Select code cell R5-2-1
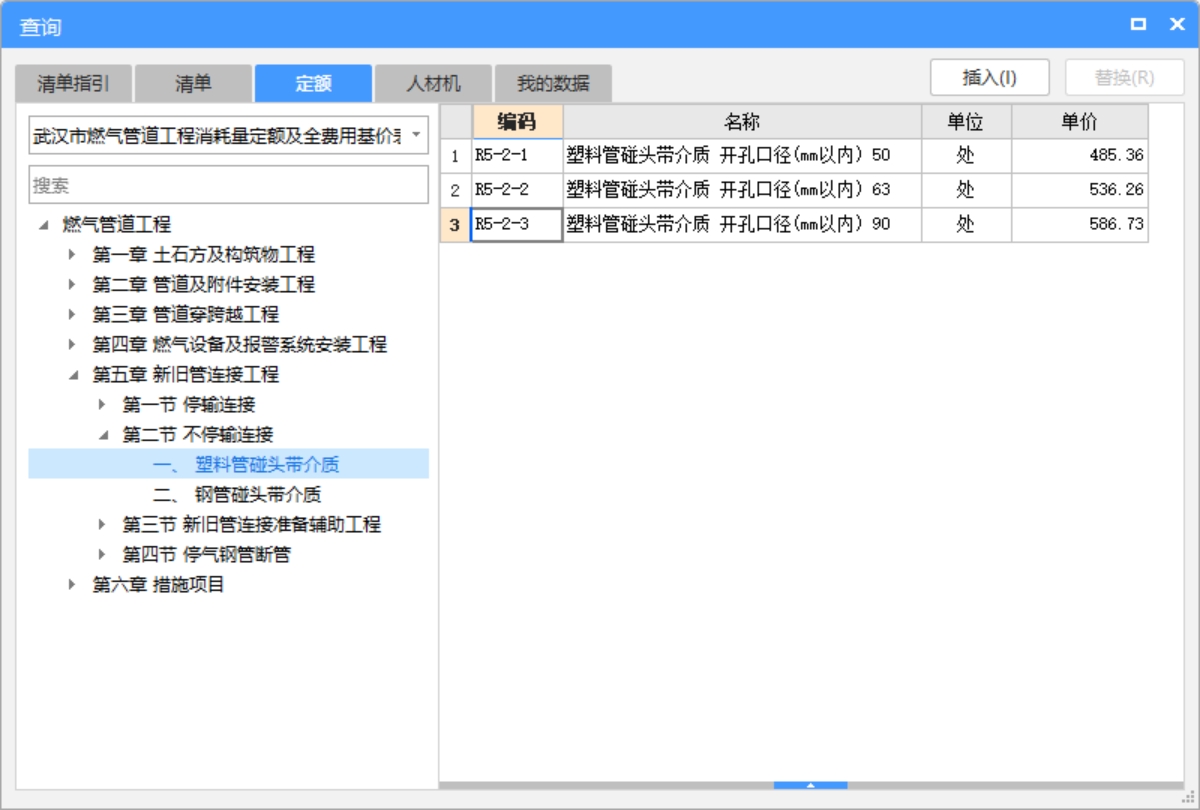This screenshot has width=1200, height=810. [517, 156]
